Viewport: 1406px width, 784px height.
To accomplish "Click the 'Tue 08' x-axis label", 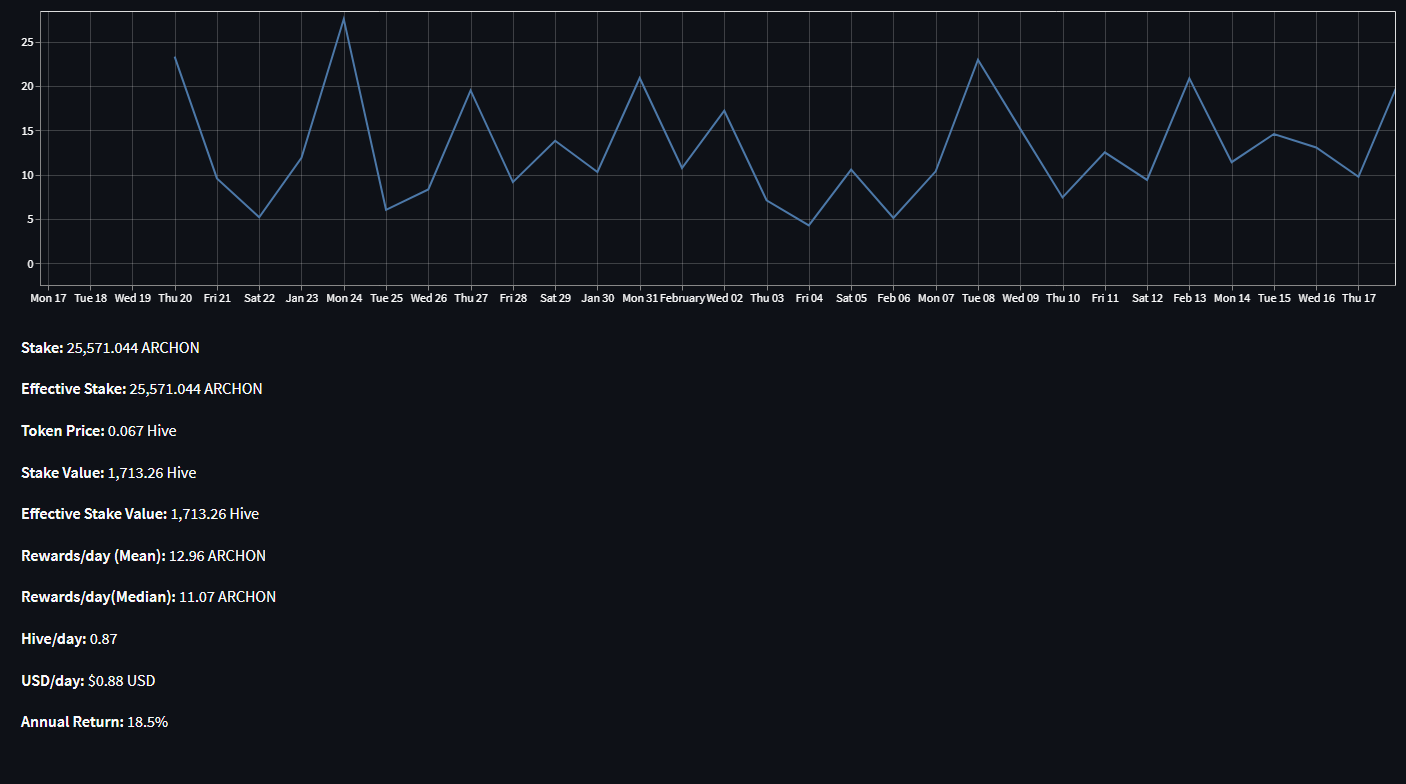I will [x=978, y=298].
